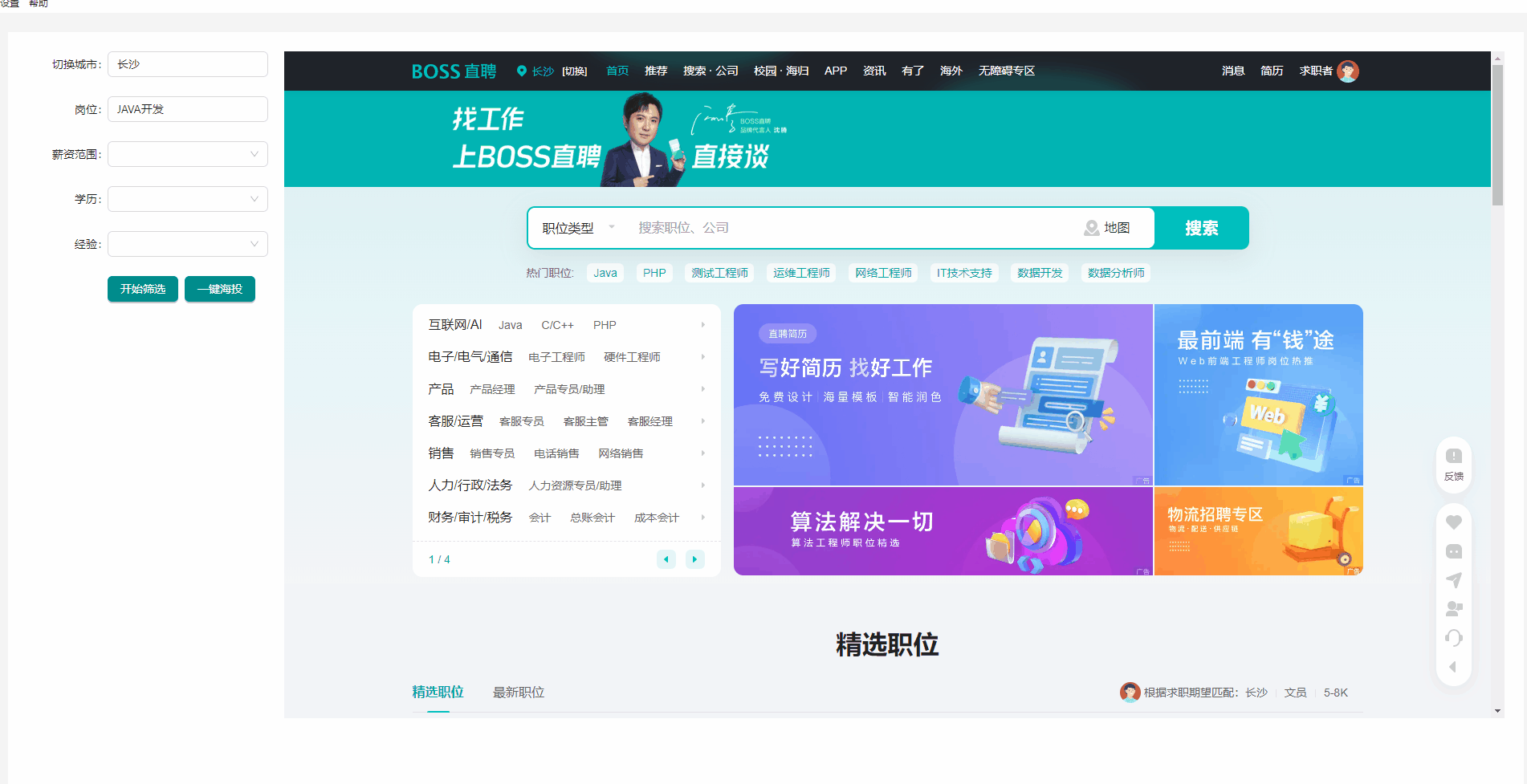Image resolution: width=1527 pixels, height=784 pixels.
Task: Collapse side toolbar with the left triangle icon
Action: click(1452, 667)
